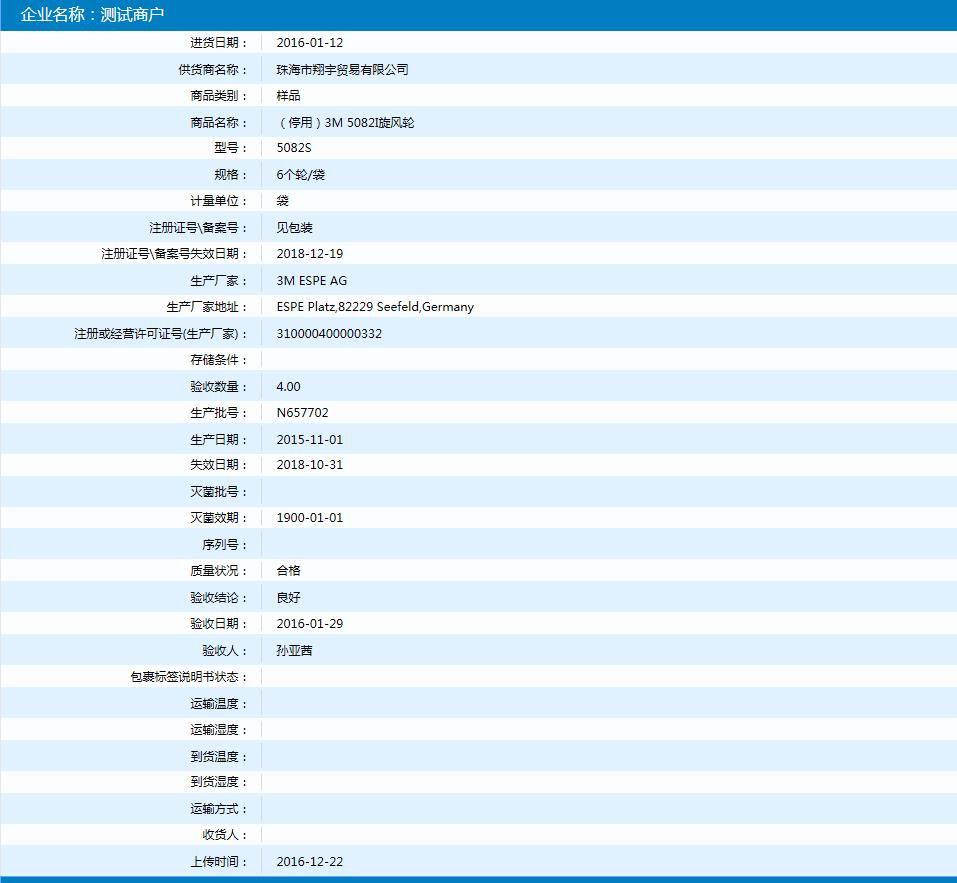Select batch number N657702

point(302,413)
